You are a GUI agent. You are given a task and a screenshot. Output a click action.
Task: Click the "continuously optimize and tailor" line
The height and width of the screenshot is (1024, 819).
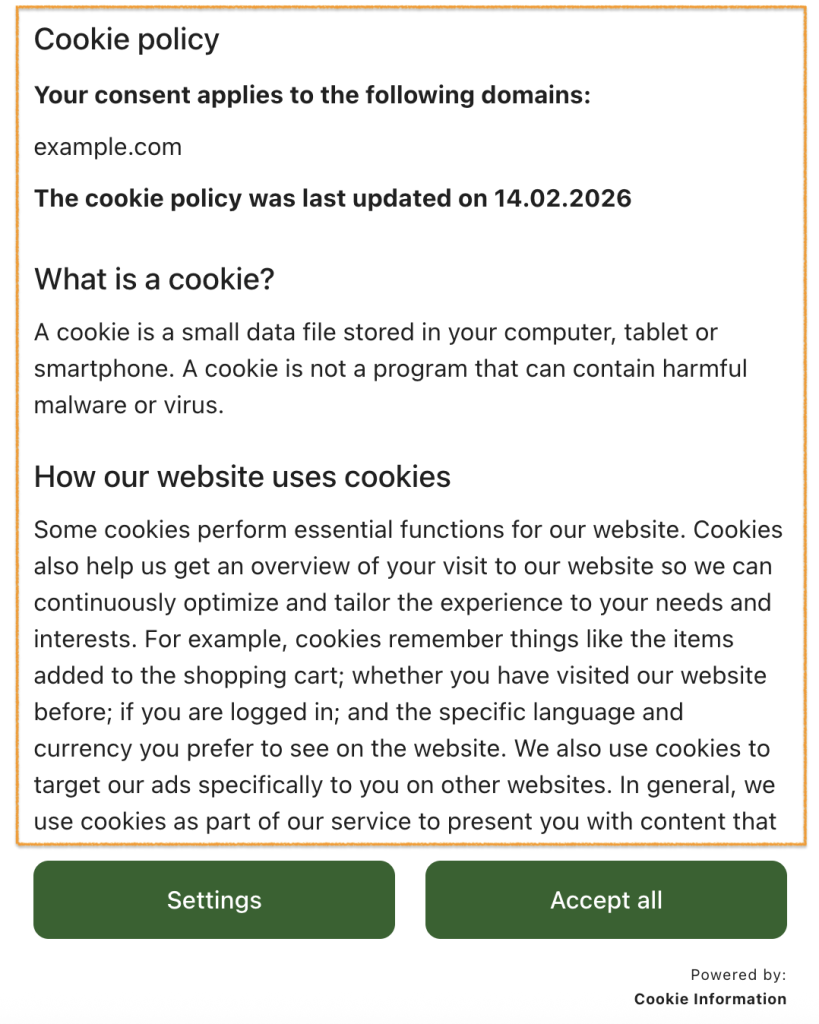pyautogui.click(x=402, y=603)
